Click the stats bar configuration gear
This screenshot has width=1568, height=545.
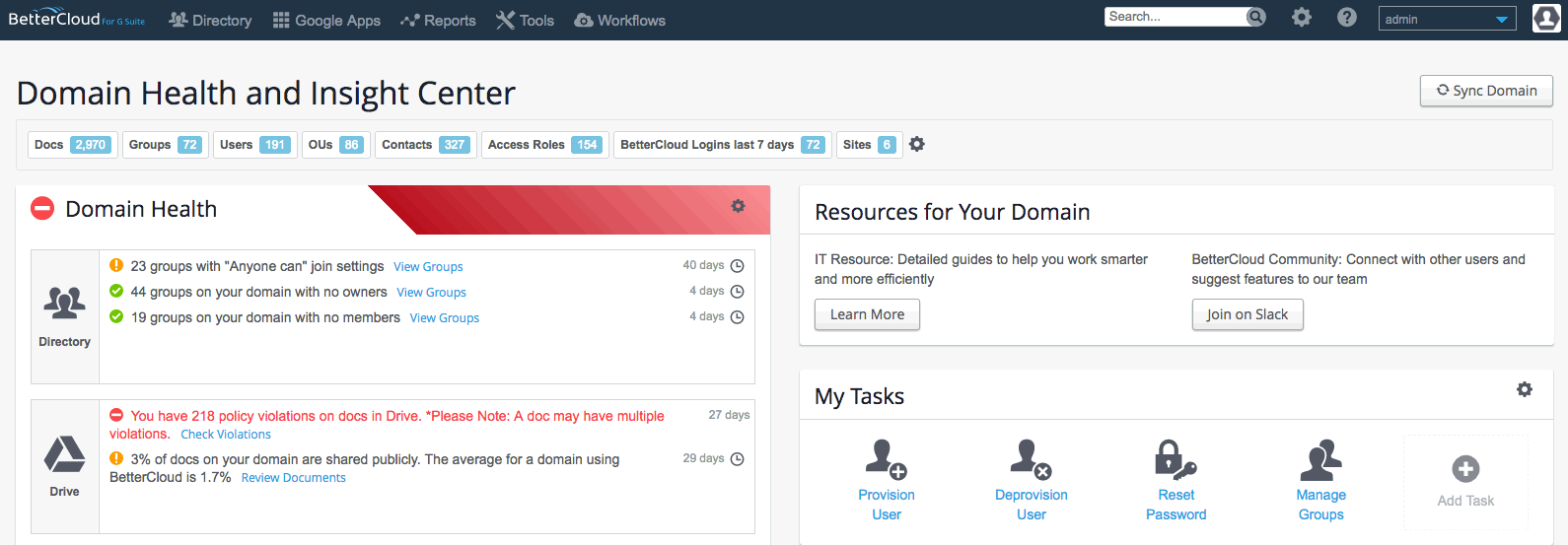point(917,145)
